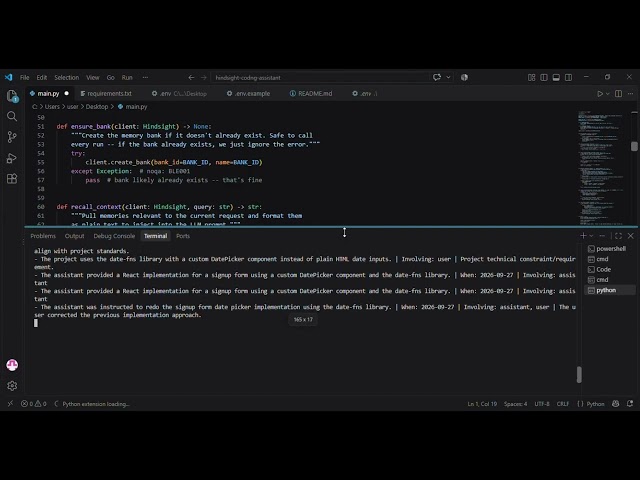Image resolution: width=640 pixels, height=480 pixels.
Task: Open the Copilot dropdown chevron
Action: [x=448, y=77]
